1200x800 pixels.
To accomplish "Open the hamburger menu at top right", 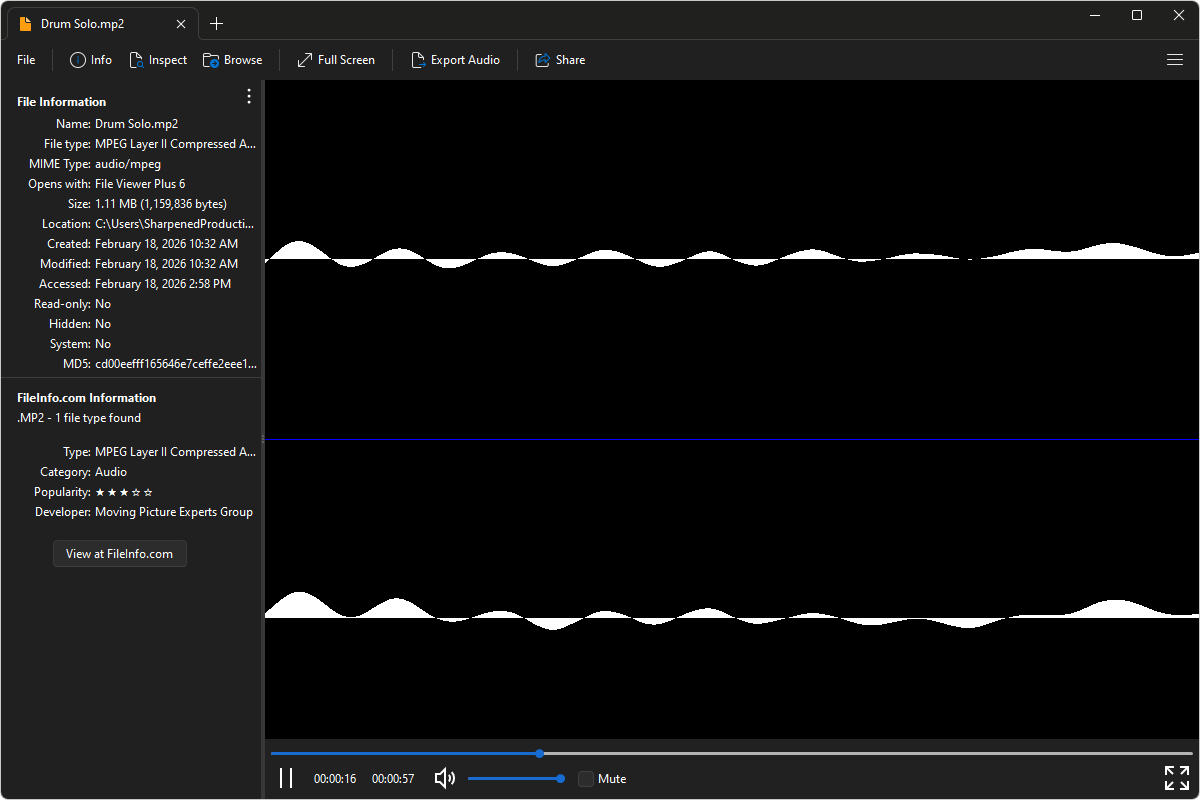I will (1175, 60).
